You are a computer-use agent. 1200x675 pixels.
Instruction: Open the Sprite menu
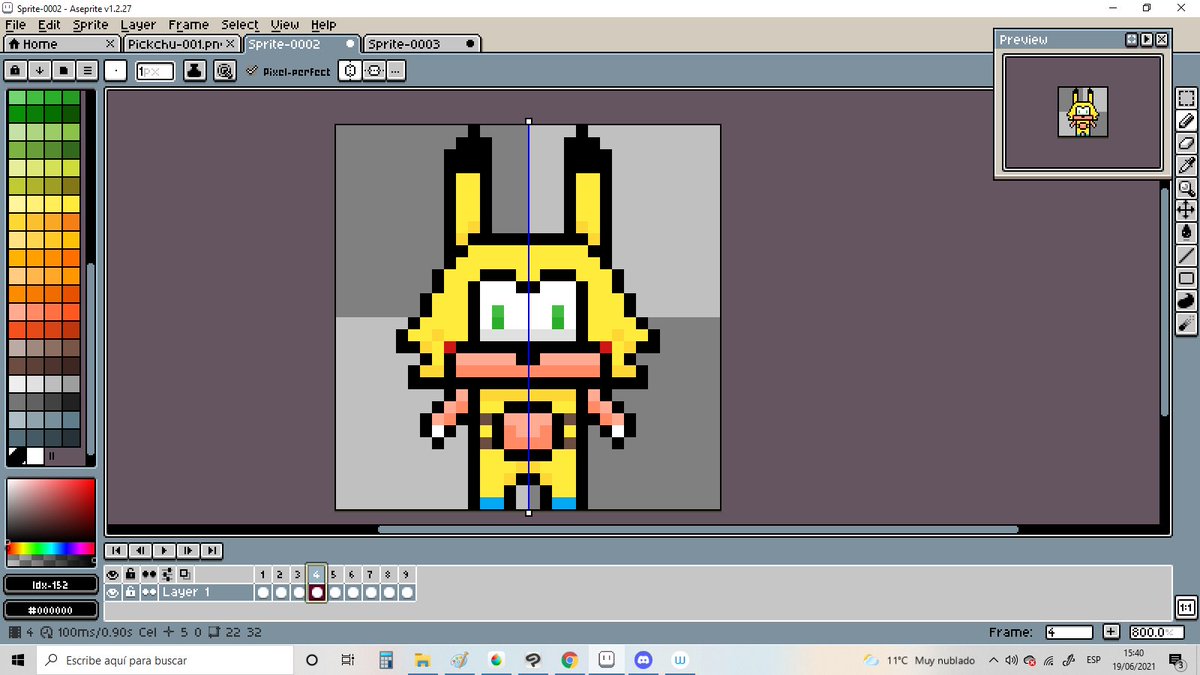(91, 25)
